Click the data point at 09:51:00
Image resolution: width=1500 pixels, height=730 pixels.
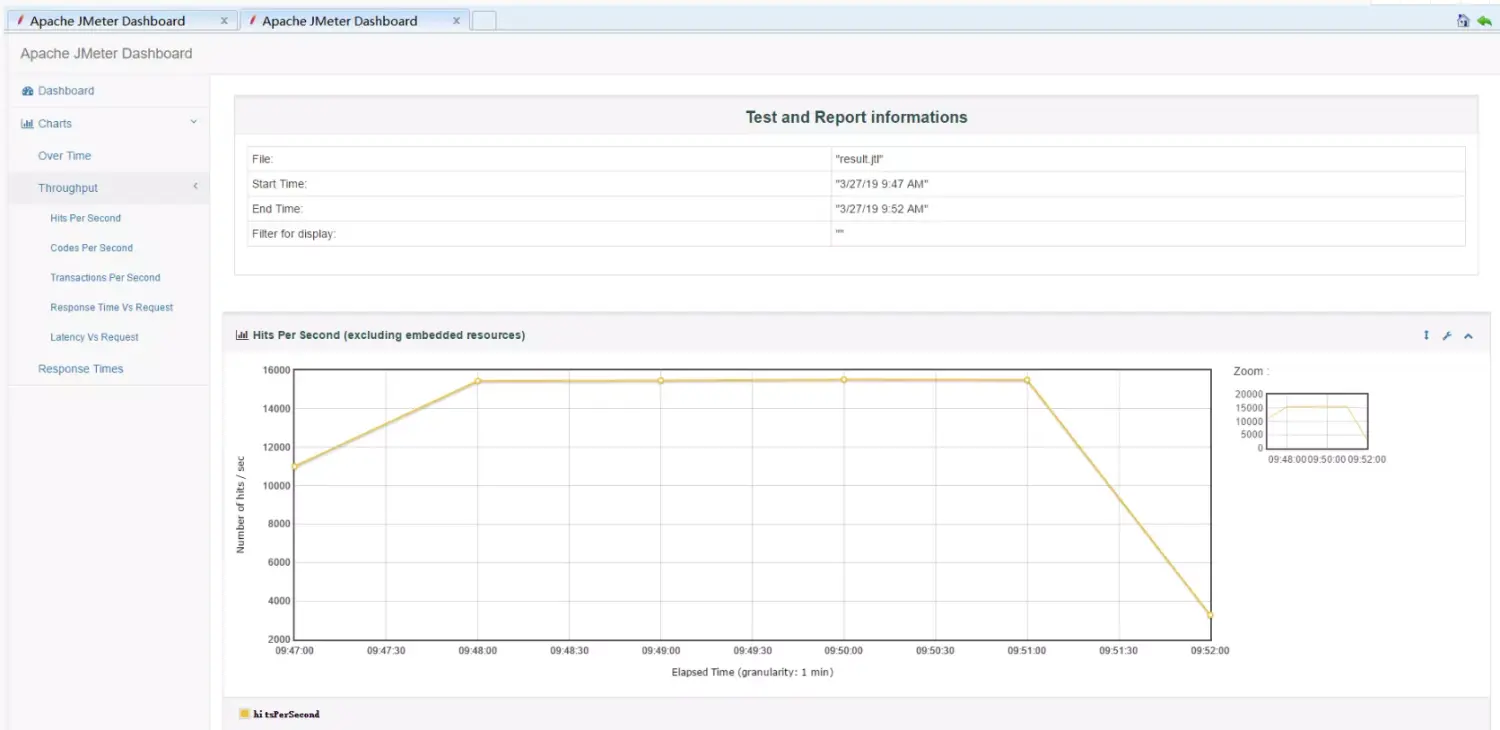[1027, 380]
